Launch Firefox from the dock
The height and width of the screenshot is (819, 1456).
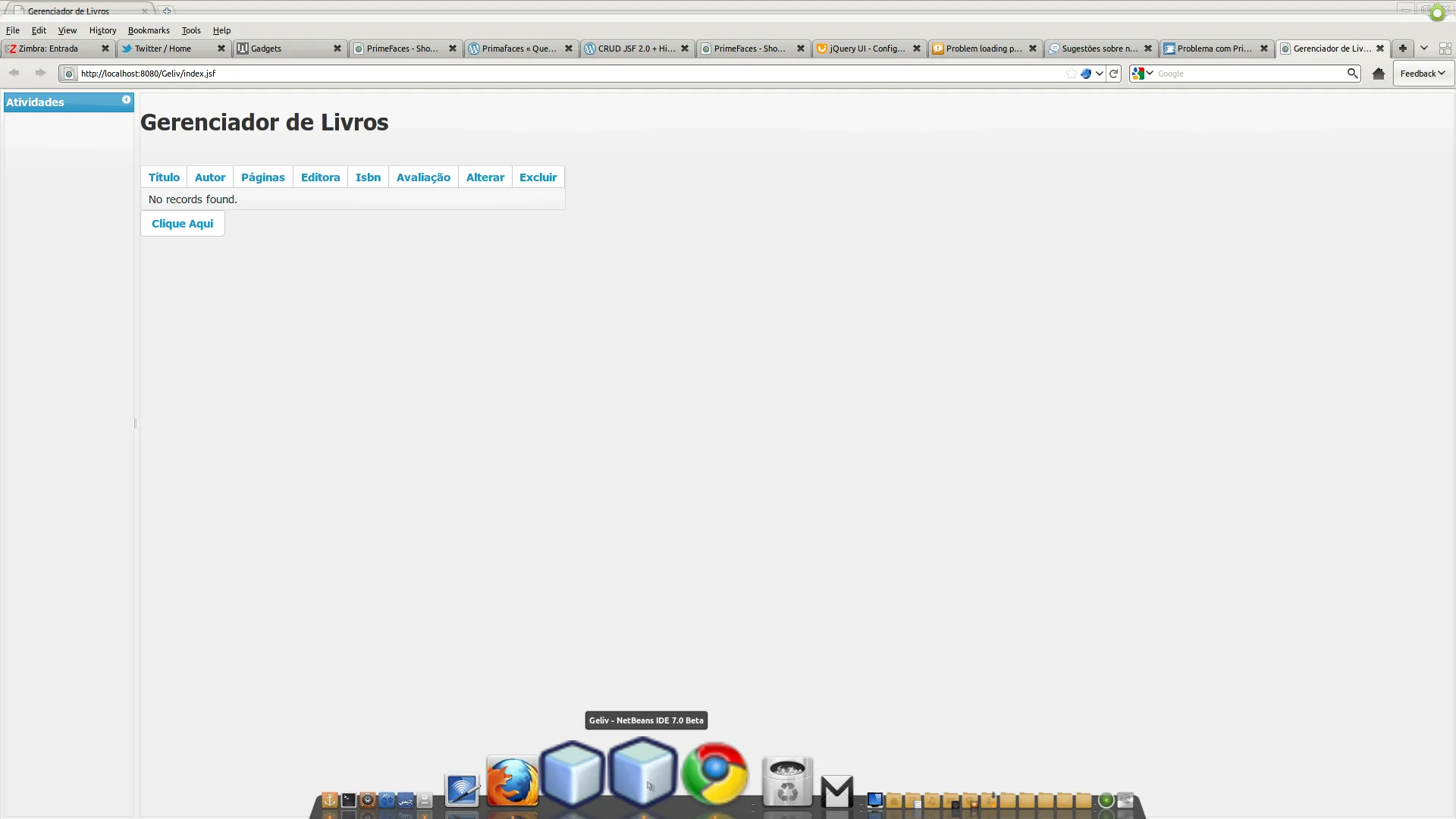[513, 781]
